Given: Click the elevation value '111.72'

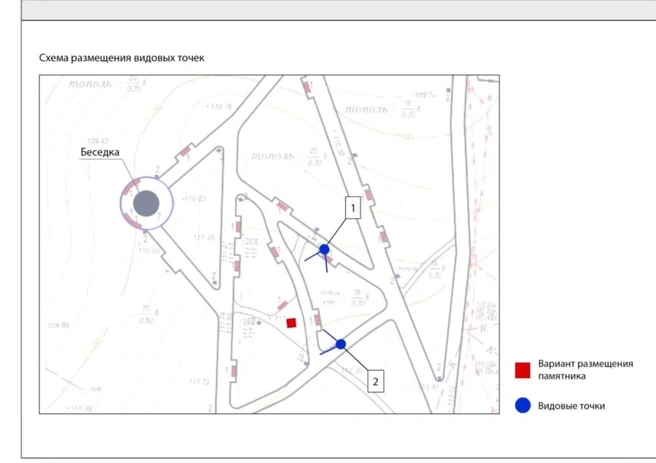Looking at the screenshot, I should click(199, 381).
